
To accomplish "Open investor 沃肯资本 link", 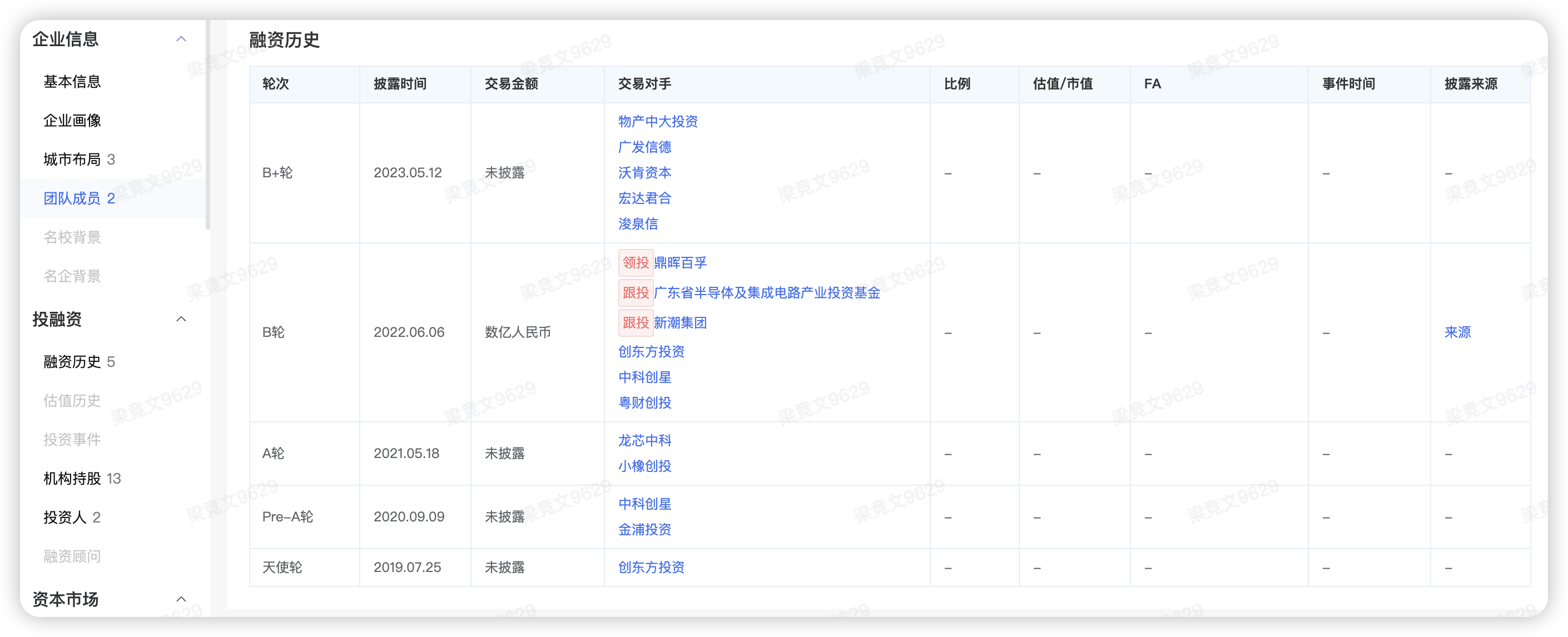I will point(644,173).
